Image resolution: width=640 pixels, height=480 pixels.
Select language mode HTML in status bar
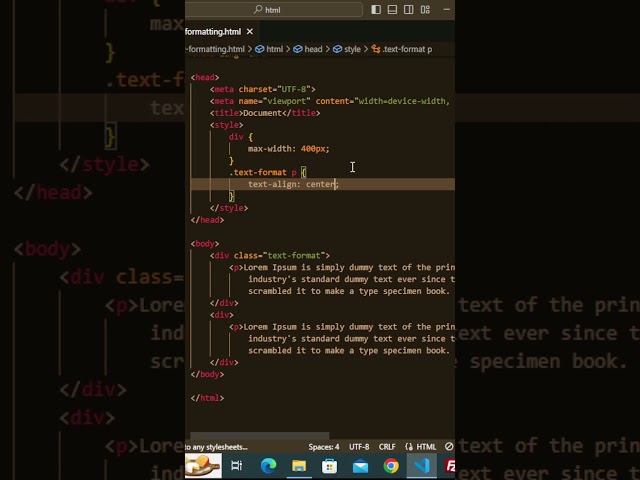pos(426,447)
